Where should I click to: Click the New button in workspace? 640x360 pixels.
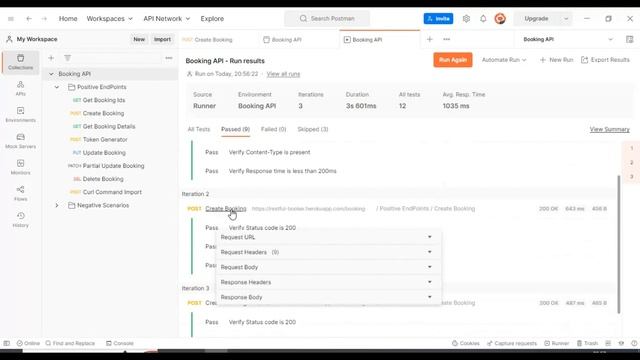[139, 39]
